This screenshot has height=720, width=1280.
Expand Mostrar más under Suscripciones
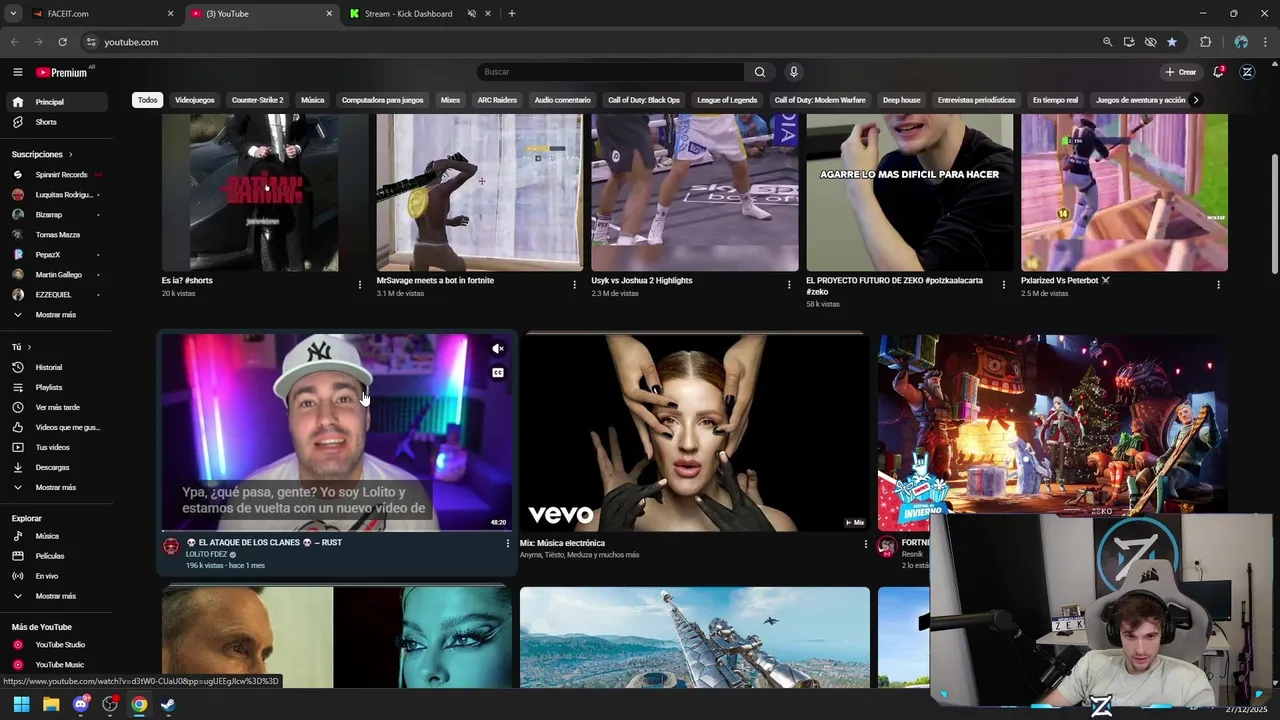click(x=56, y=315)
